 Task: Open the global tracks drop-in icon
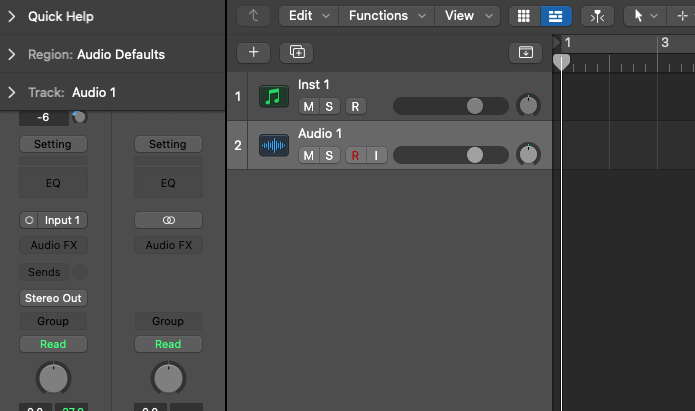coord(526,53)
